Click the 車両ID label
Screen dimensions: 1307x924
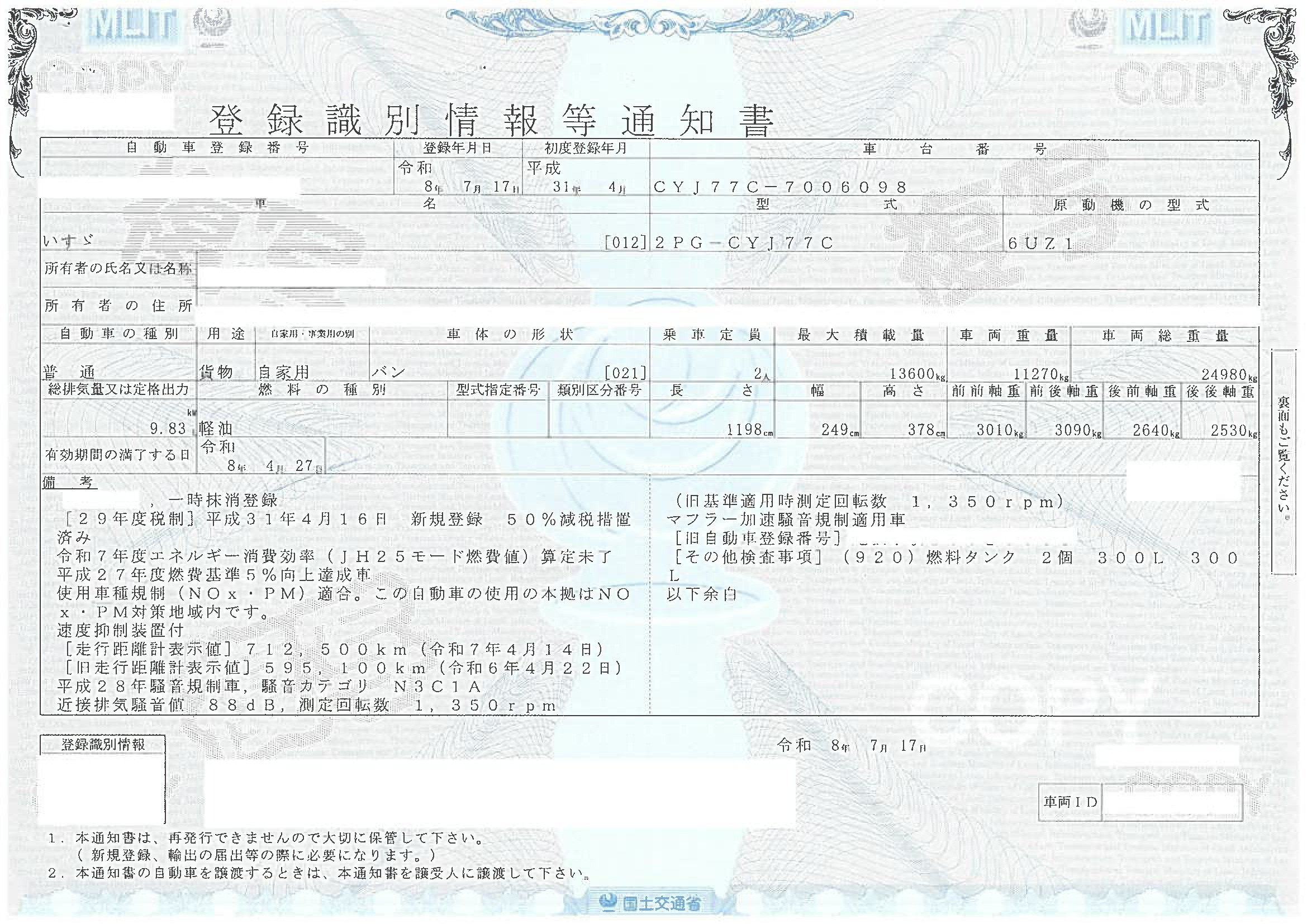[1070, 802]
